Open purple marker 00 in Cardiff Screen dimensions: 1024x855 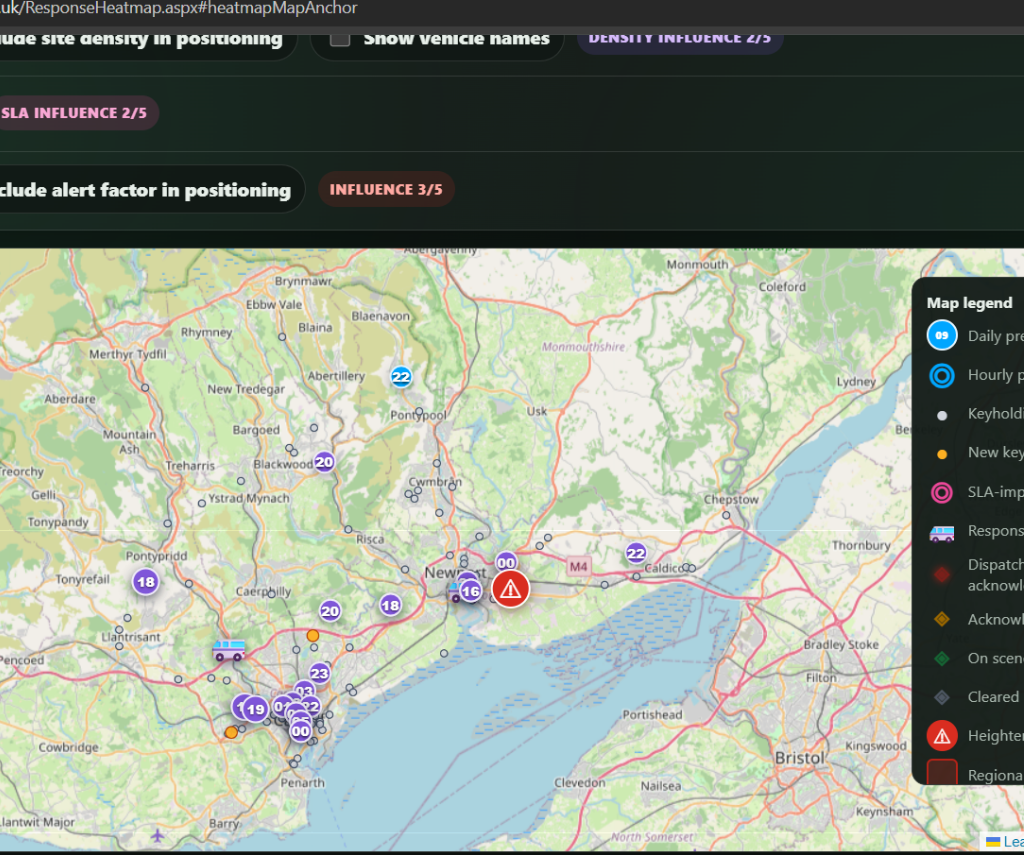pyautogui.click(x=300, y=731)
